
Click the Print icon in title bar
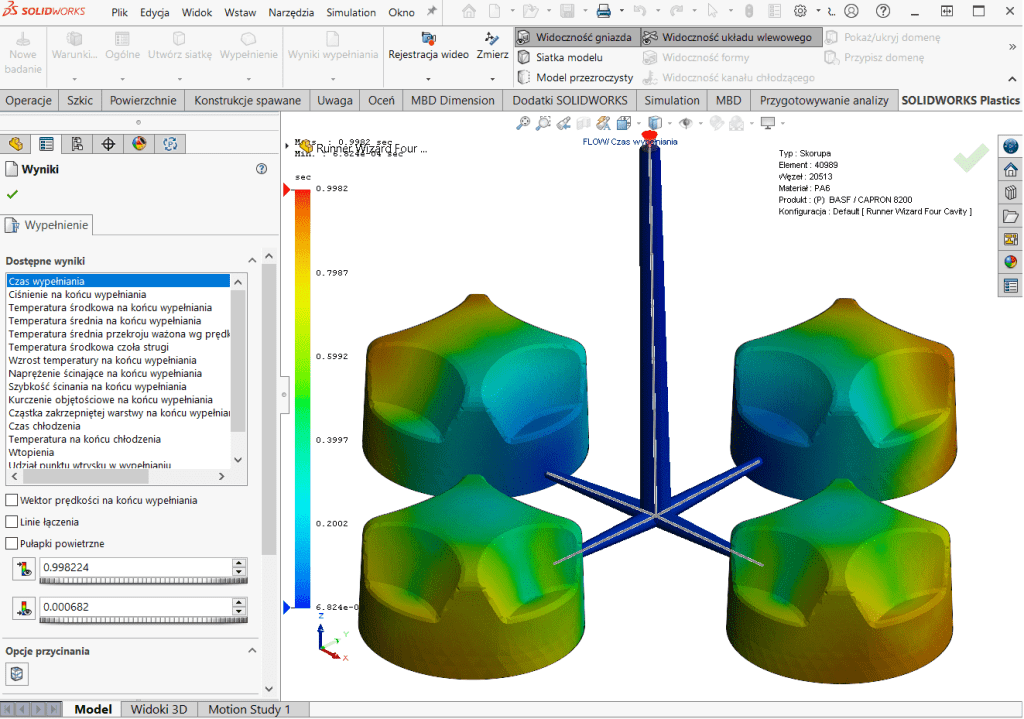pyautogui.click(x=604, y=11)
